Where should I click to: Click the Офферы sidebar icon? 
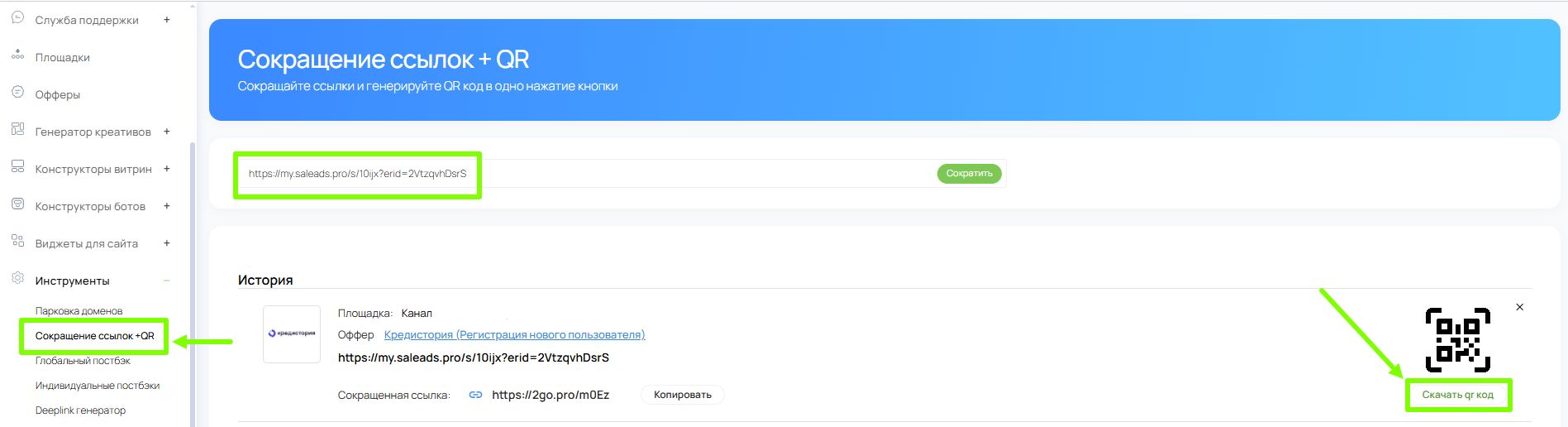(17, 93)
